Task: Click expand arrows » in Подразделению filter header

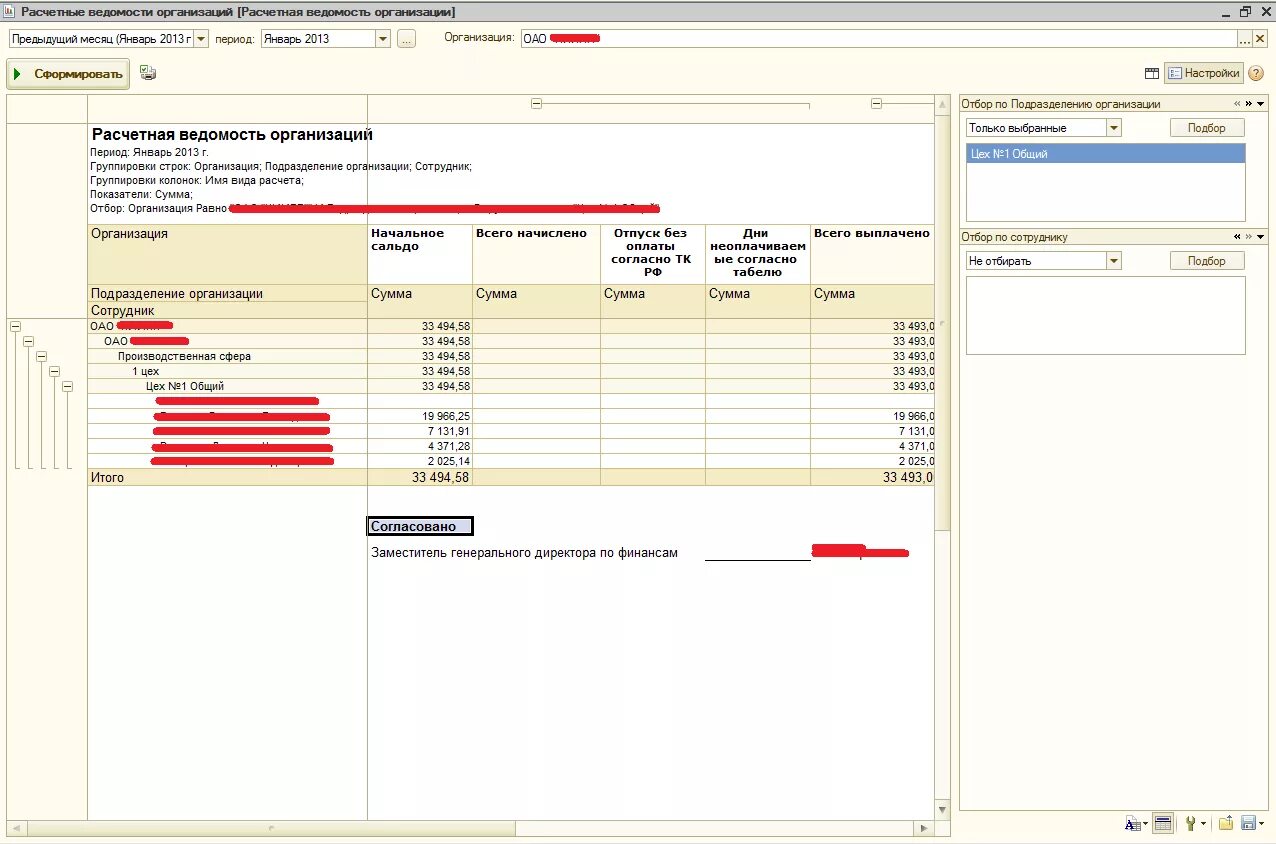Action: [1248, 104]
